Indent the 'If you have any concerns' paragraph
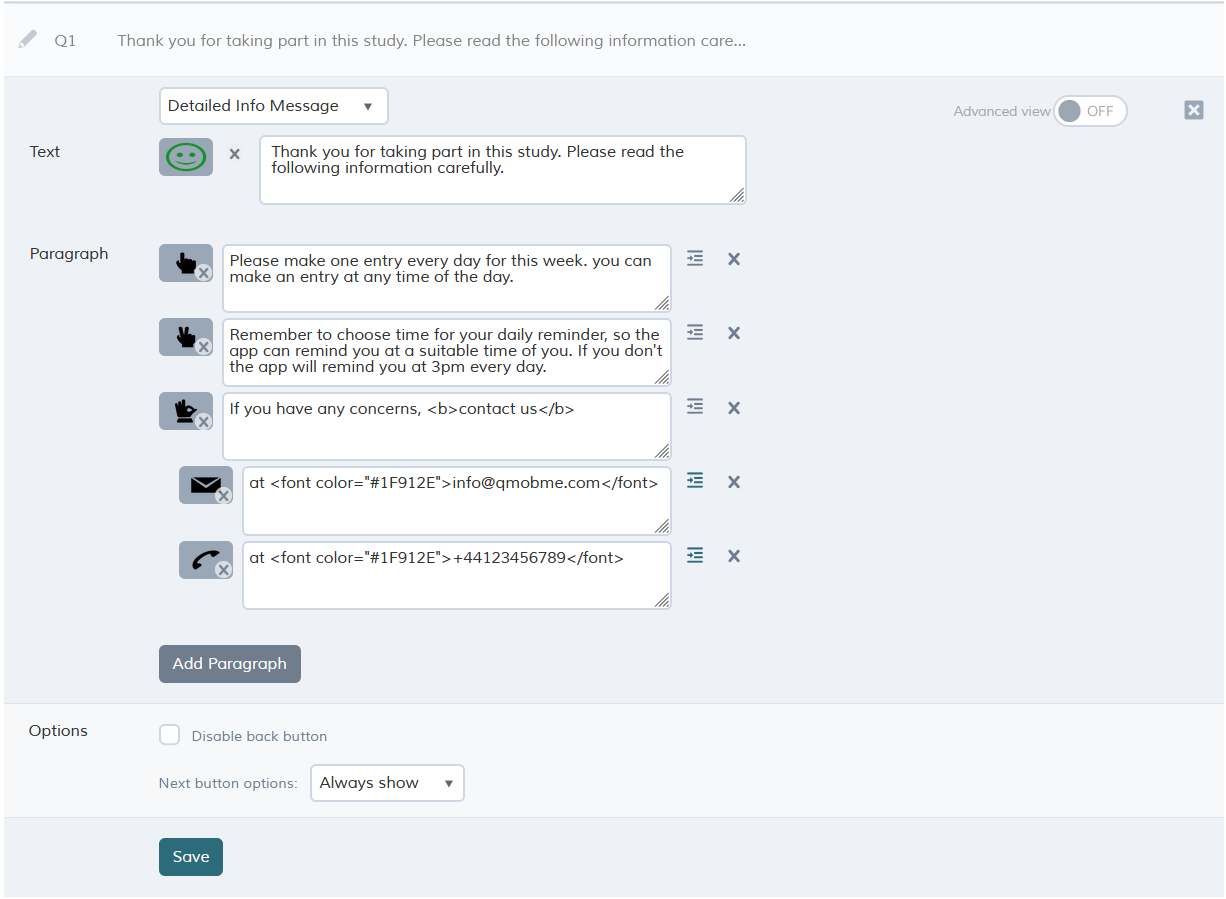 (695, 406)
